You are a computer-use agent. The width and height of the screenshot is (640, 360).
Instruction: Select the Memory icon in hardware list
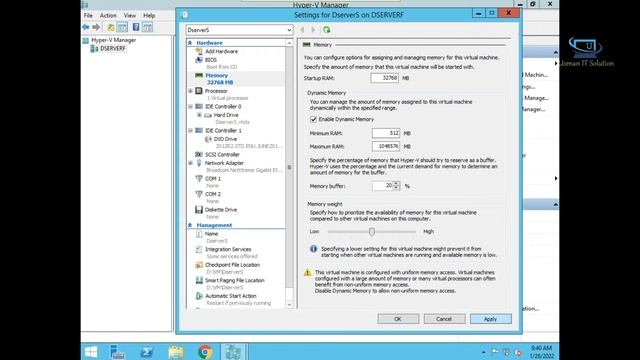pos(199,76)
